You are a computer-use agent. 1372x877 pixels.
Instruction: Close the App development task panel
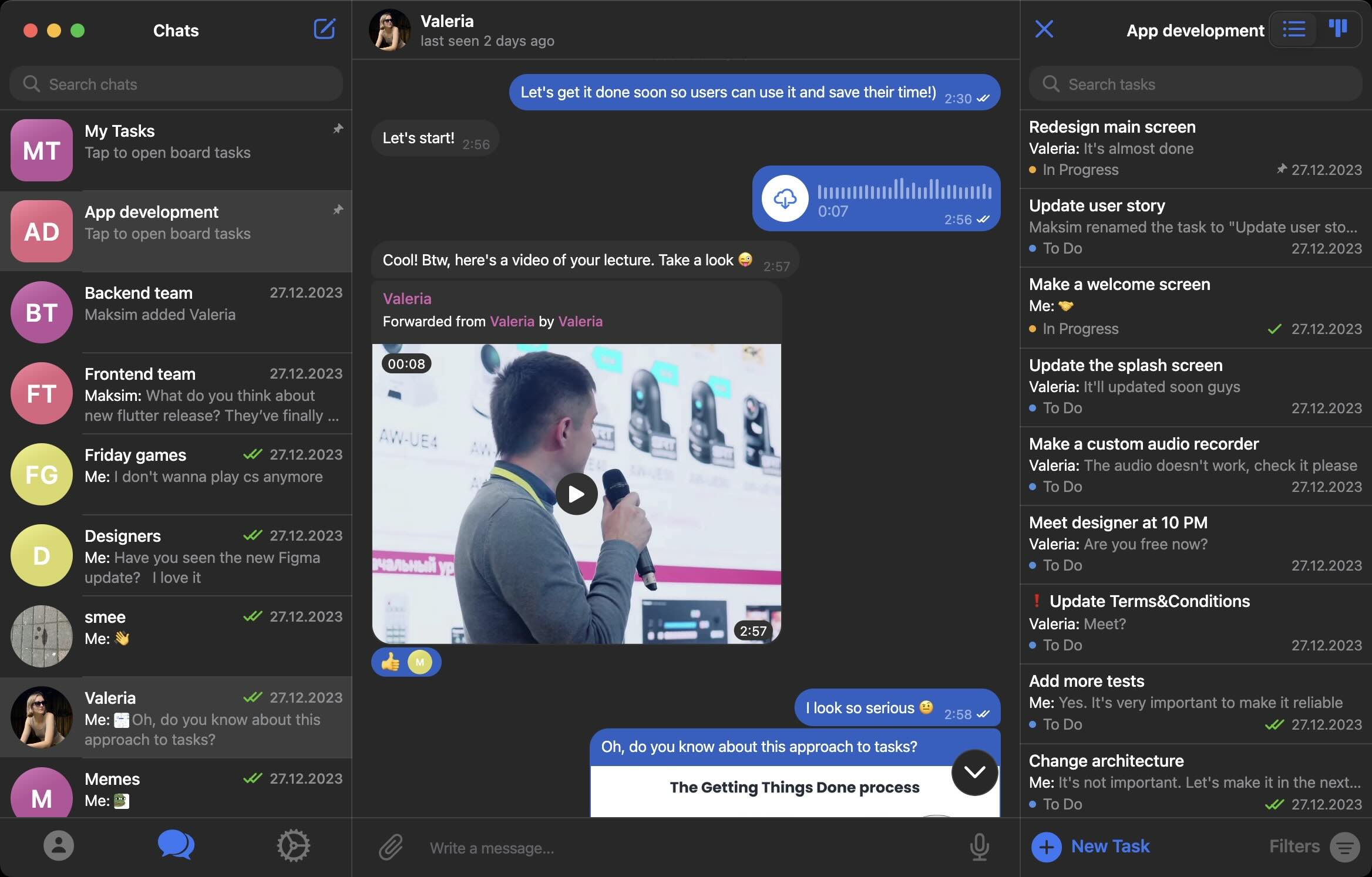click(1044, 29)
